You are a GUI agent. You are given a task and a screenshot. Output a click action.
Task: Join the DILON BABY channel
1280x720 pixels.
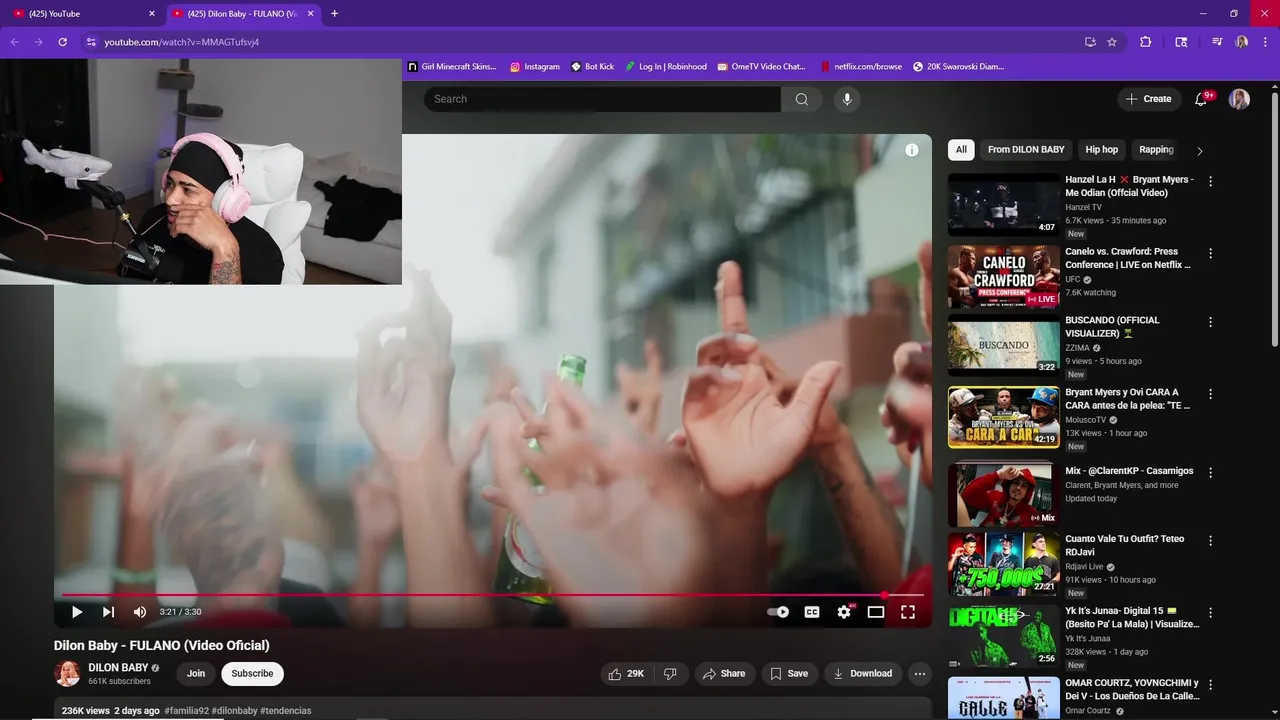pyautogui.click(x=196, y=674)
